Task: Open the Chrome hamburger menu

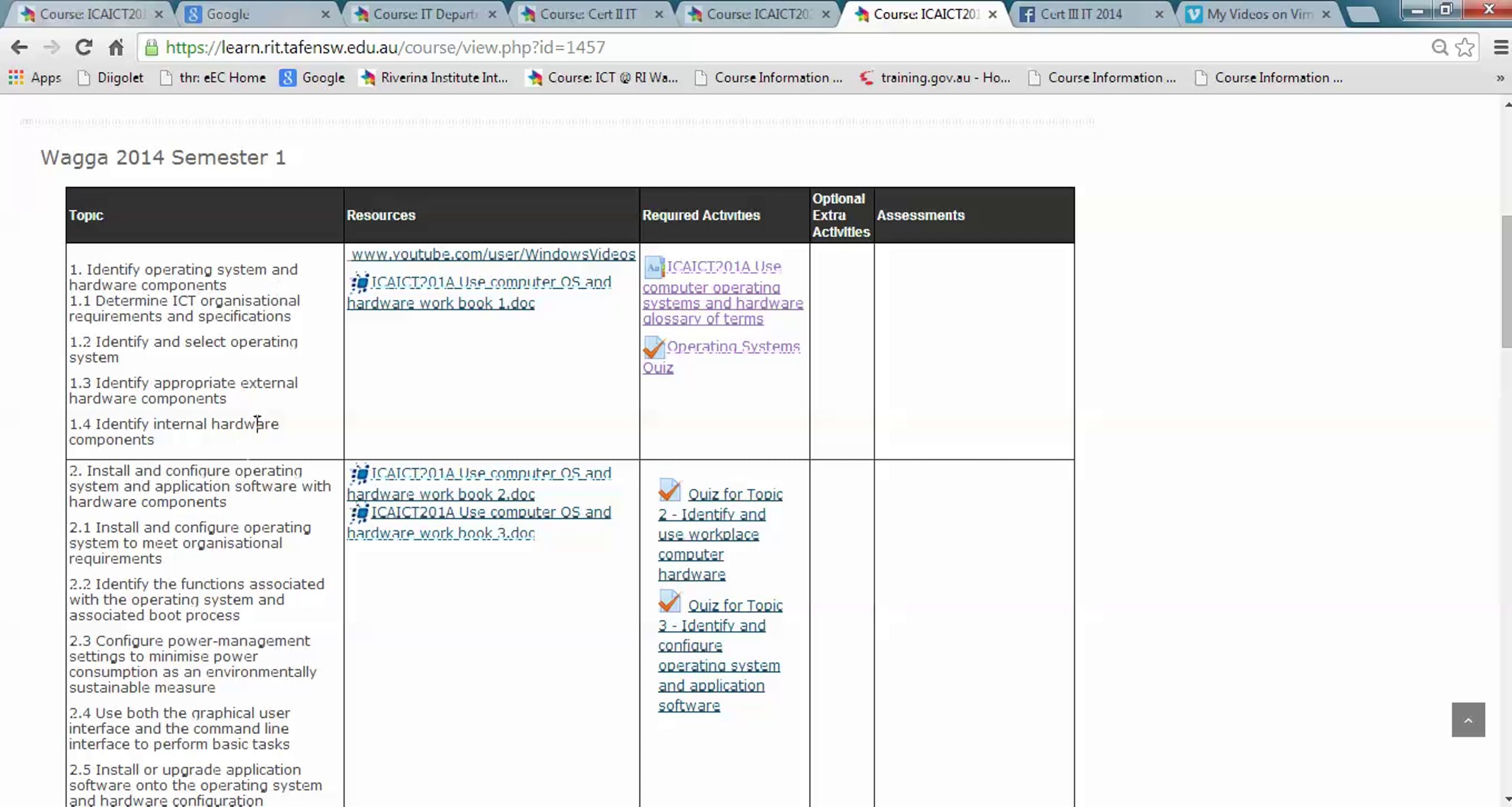Action: 1501,47
